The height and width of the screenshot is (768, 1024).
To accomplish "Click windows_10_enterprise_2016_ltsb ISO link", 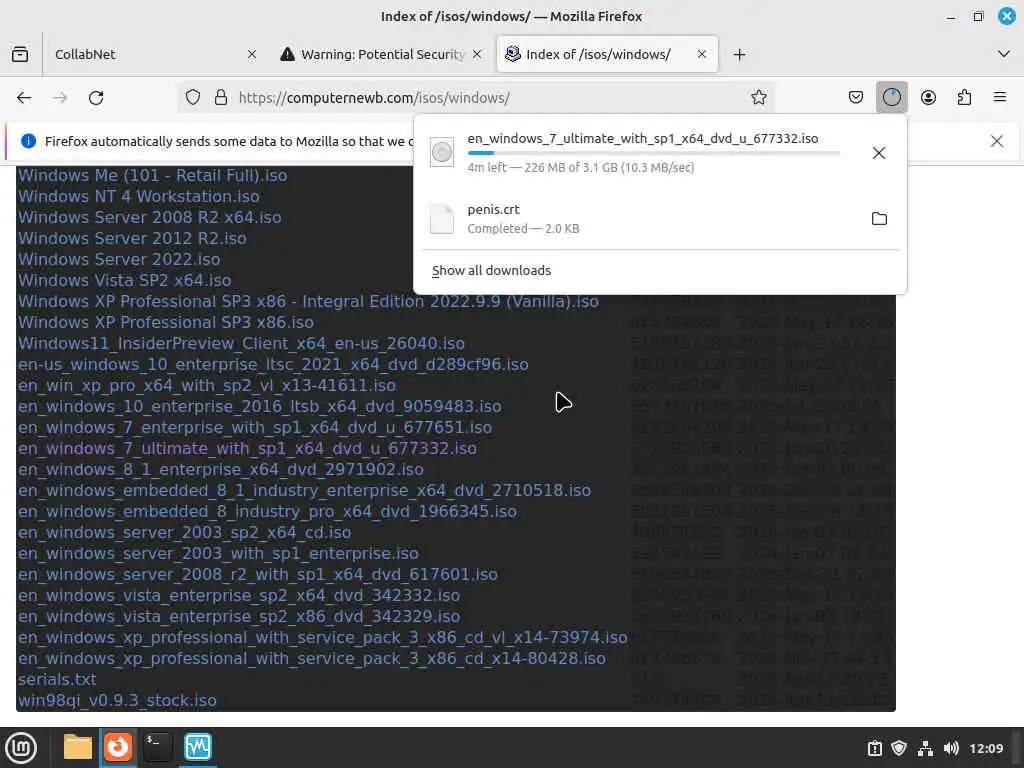I will [x=260, y=406].
